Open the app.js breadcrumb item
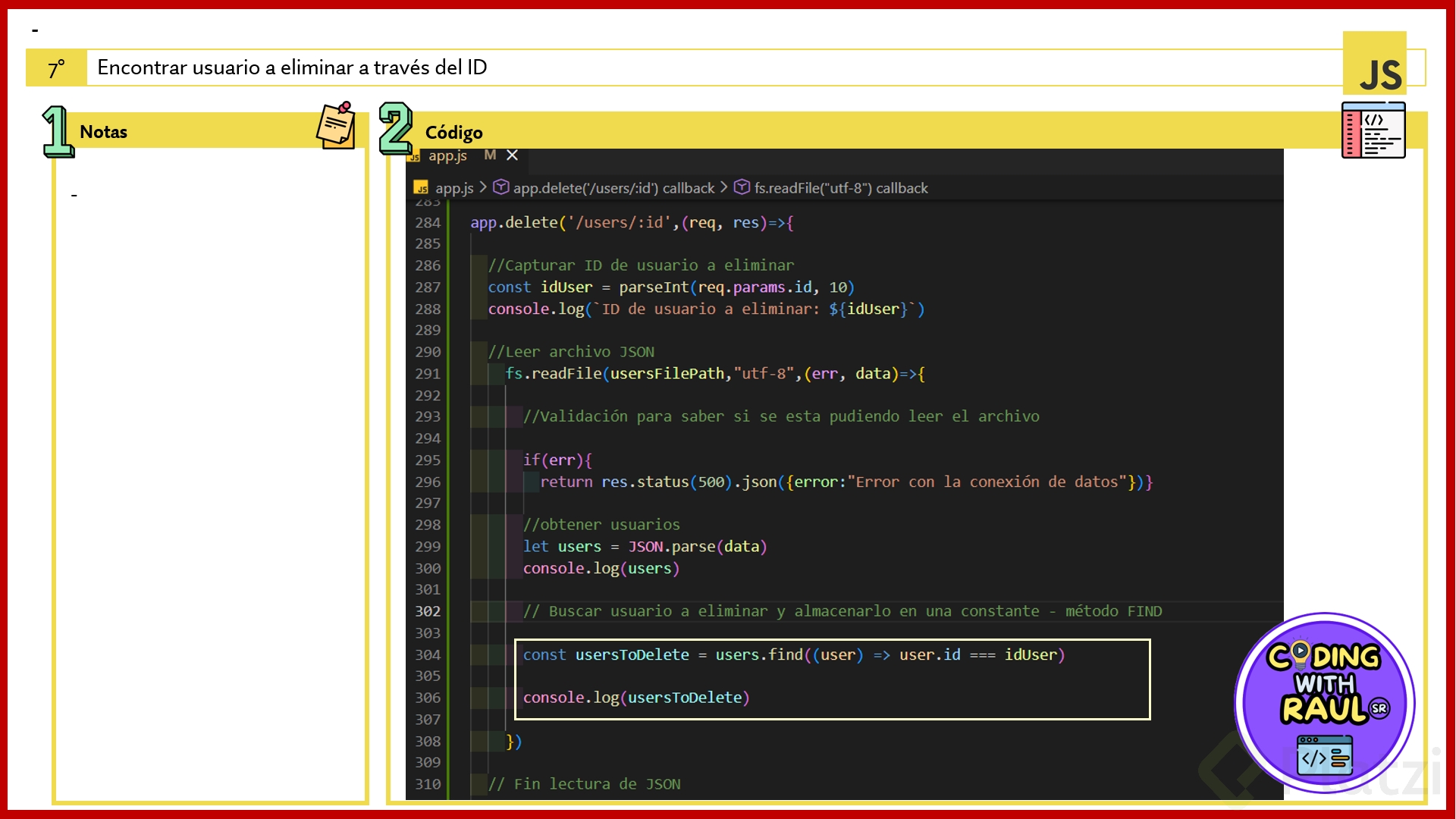 click(454, 188)
